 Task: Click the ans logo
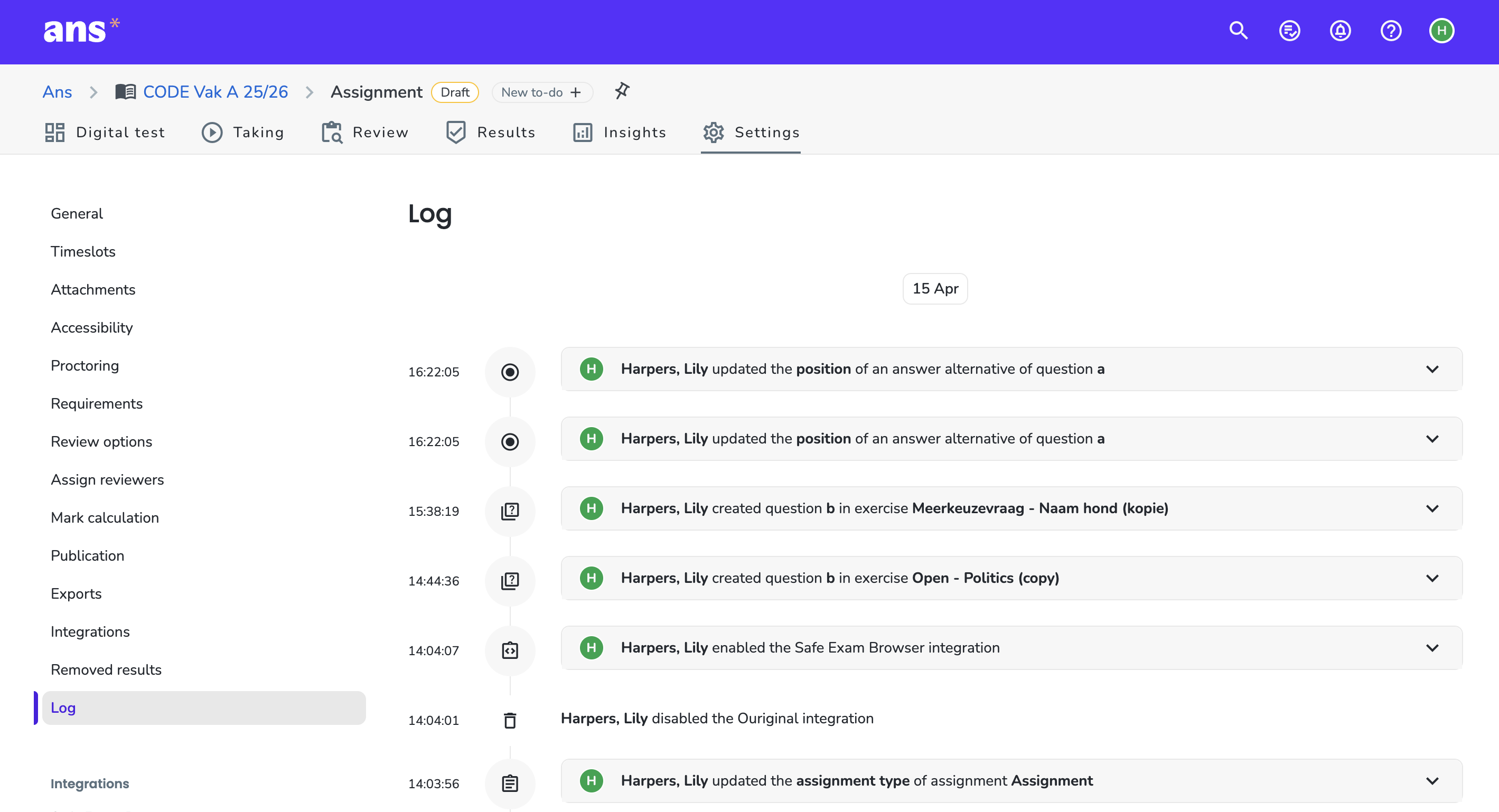pos(81,30)
